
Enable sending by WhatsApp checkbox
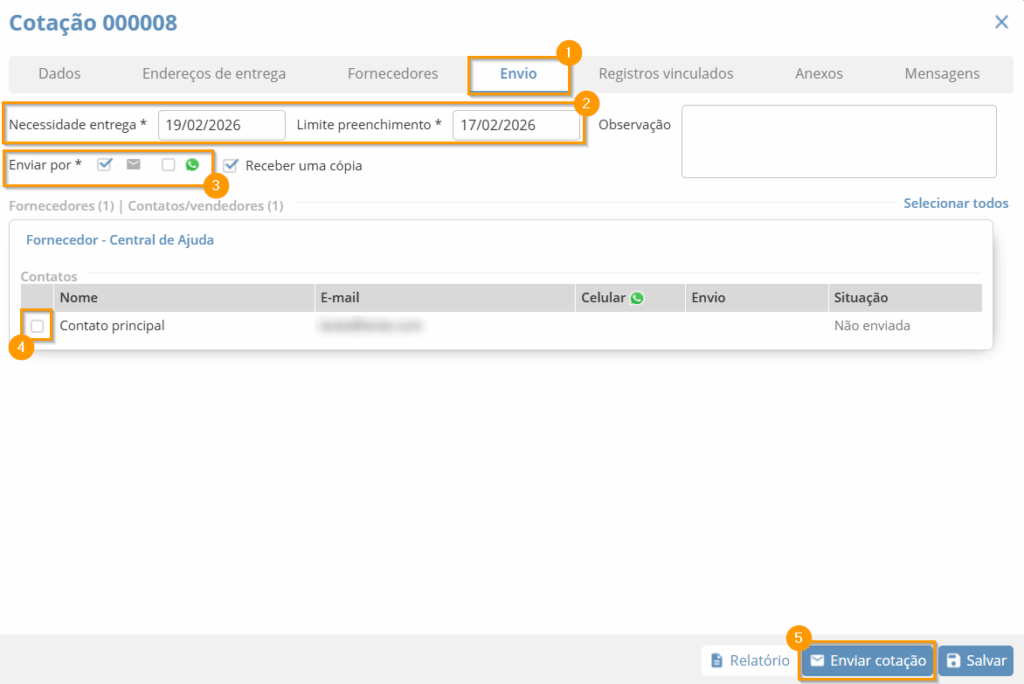(x=168, y=165)
